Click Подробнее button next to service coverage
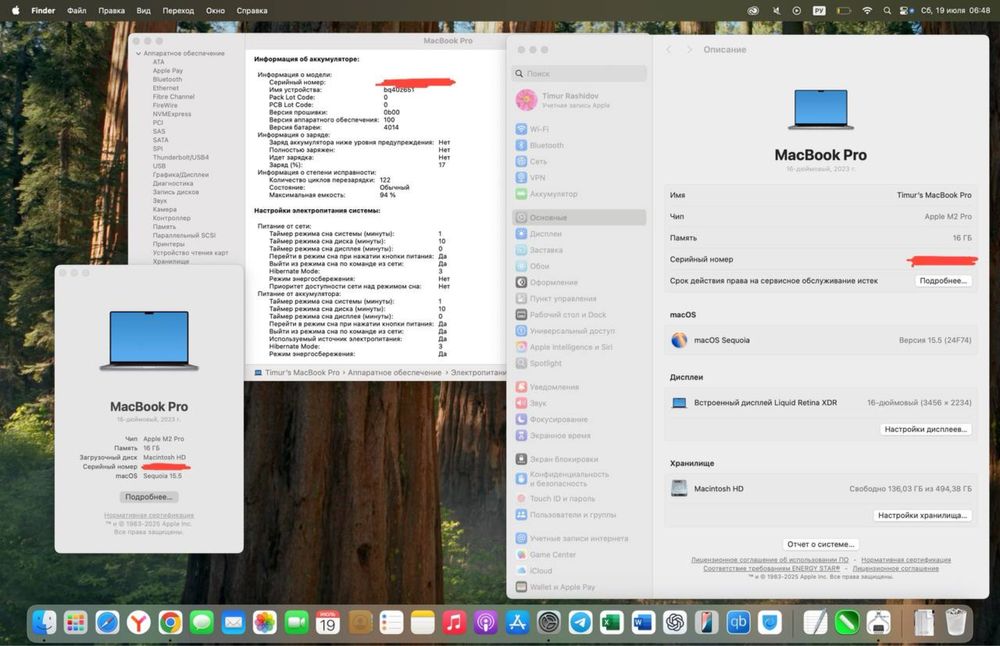Viewport: 1000px width, 646px height. tap(943, 281)
